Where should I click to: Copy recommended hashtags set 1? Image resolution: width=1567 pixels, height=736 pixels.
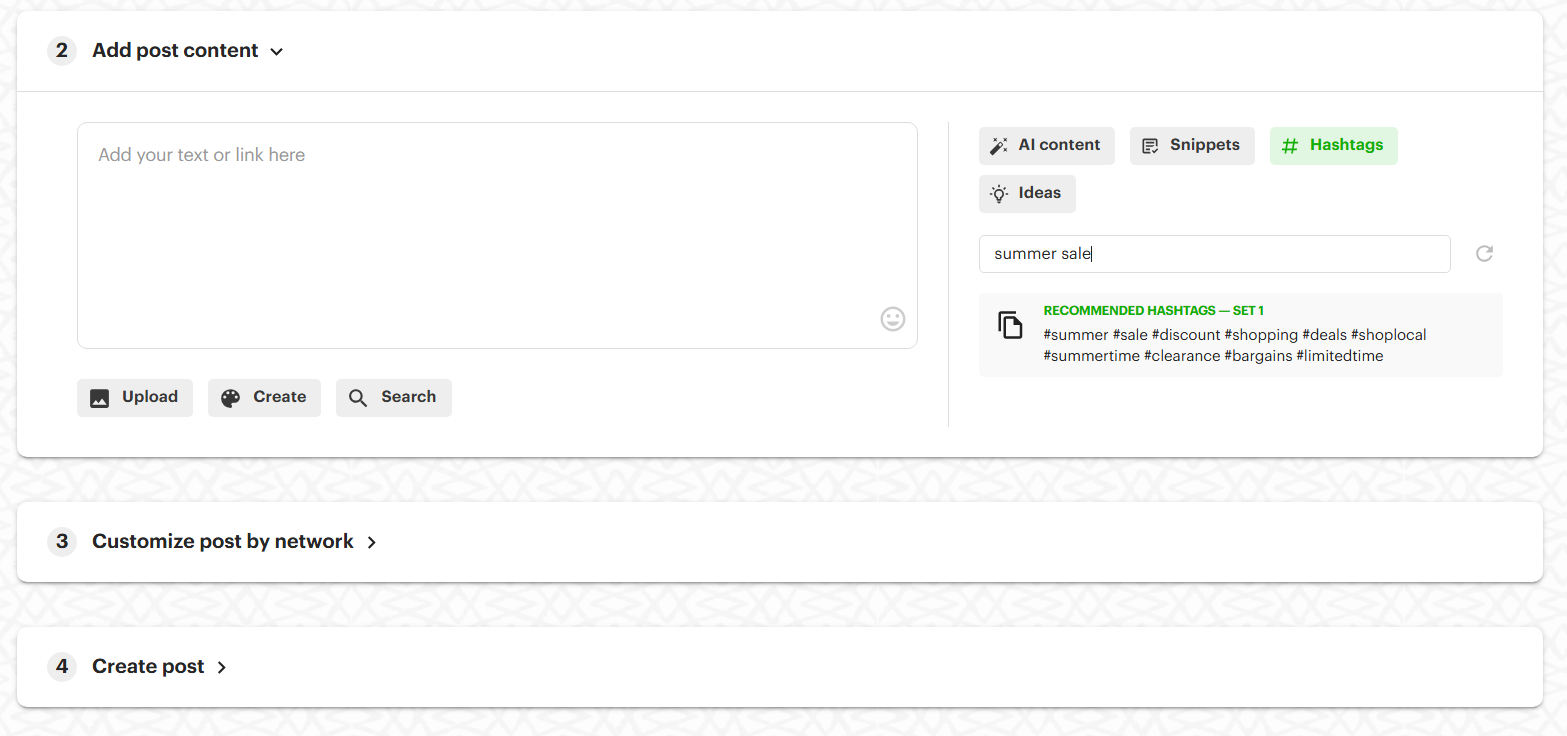pyautogui.click(x=1010, y=325)
